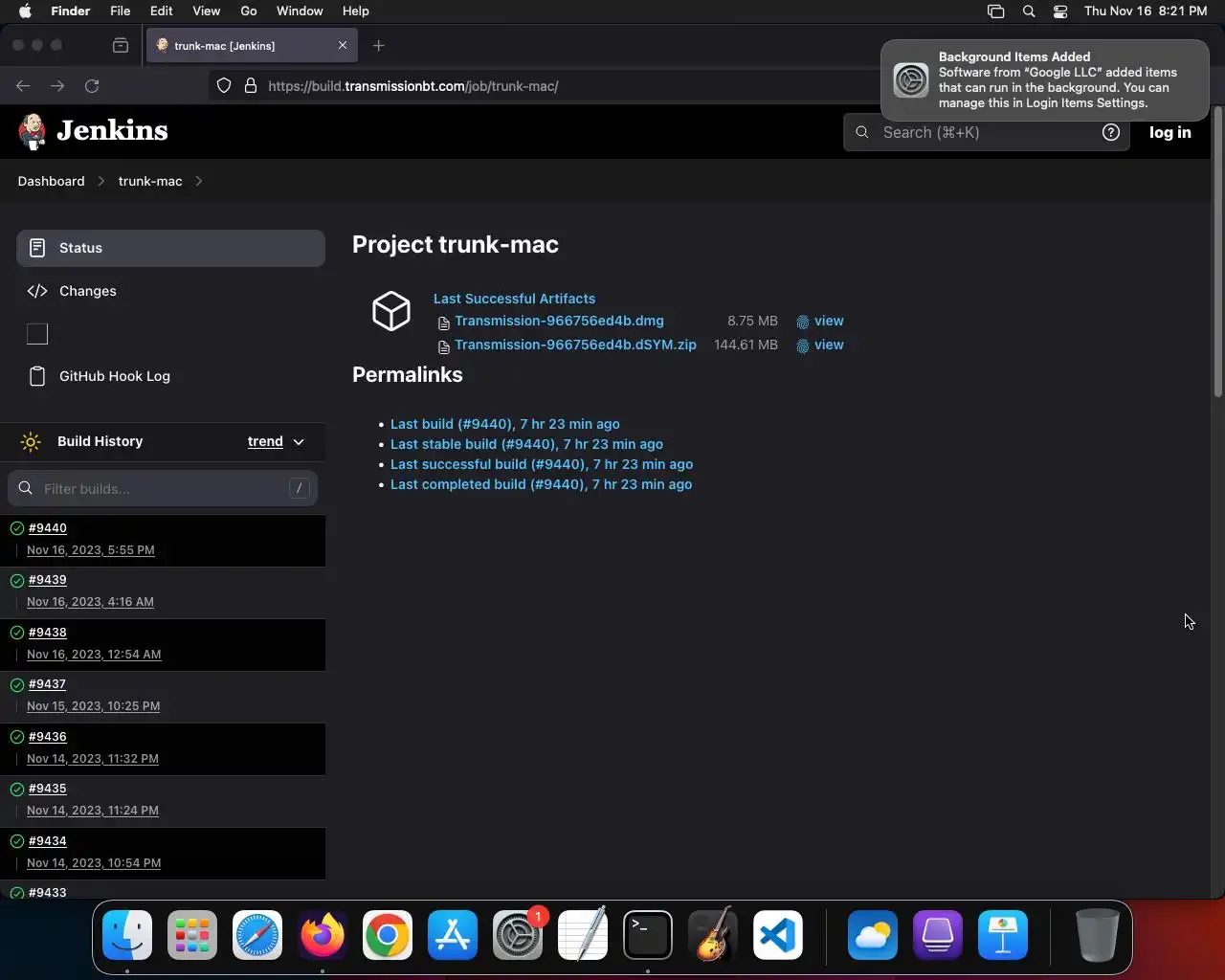The width and height of the screenshot is (1225, 980).
Task: Open build #9439 link
Action: pos(48,580)
